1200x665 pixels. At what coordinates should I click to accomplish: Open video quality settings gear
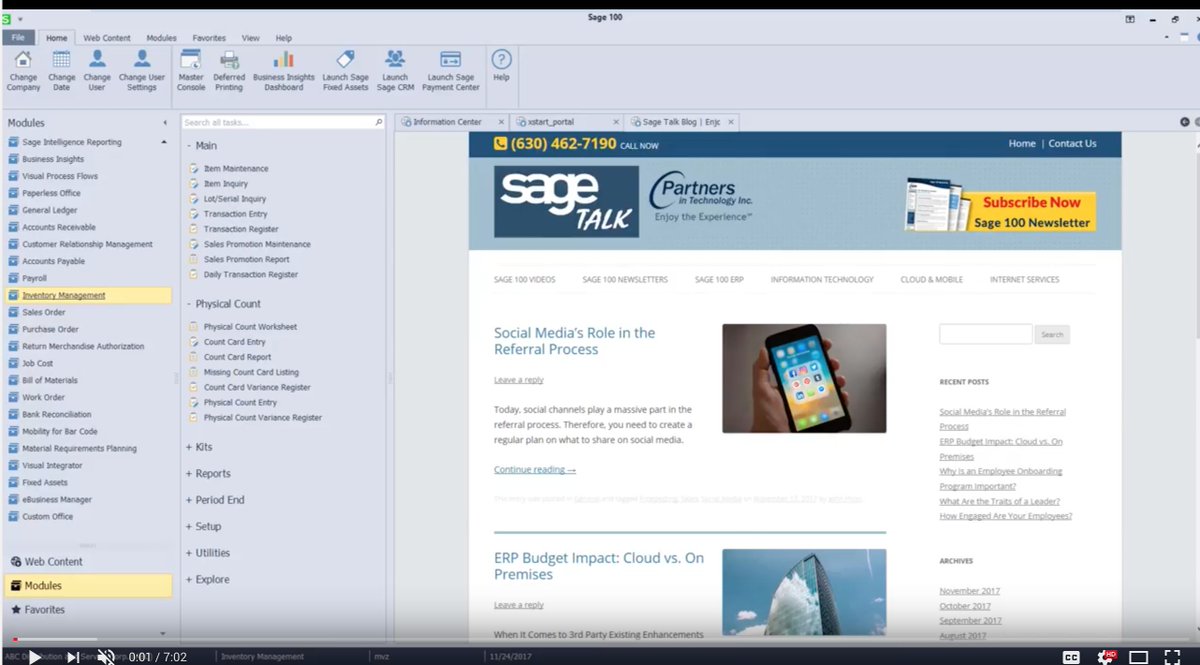pyautogui.click(x=1105, y=656)
